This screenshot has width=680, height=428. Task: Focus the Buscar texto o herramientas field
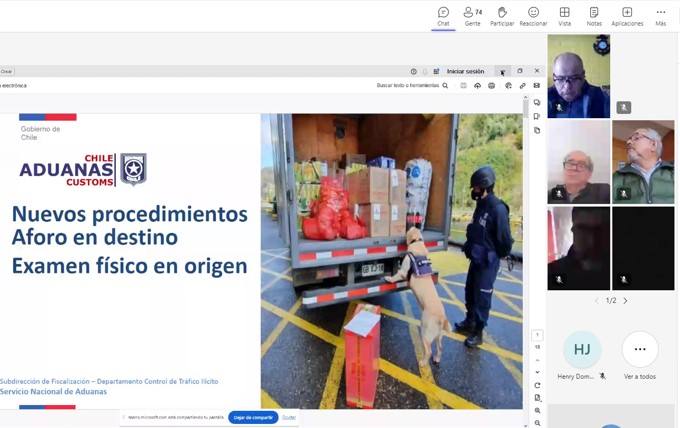point(408,86)
